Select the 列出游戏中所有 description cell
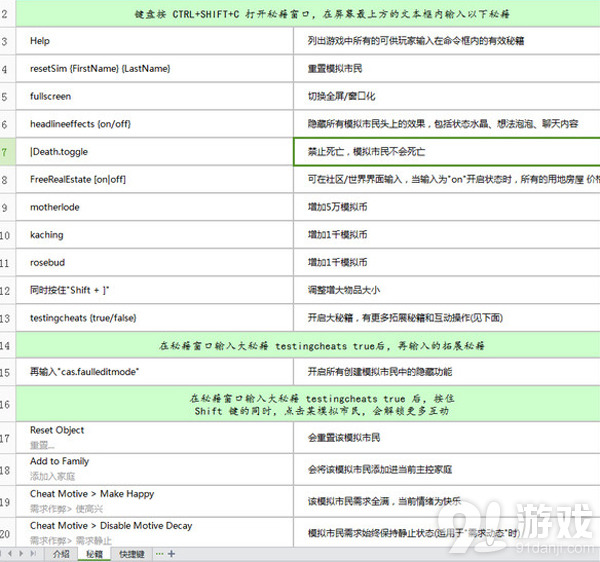Image resolution: width=600 pixels, height=562 pixels. [x=447, y=41]
